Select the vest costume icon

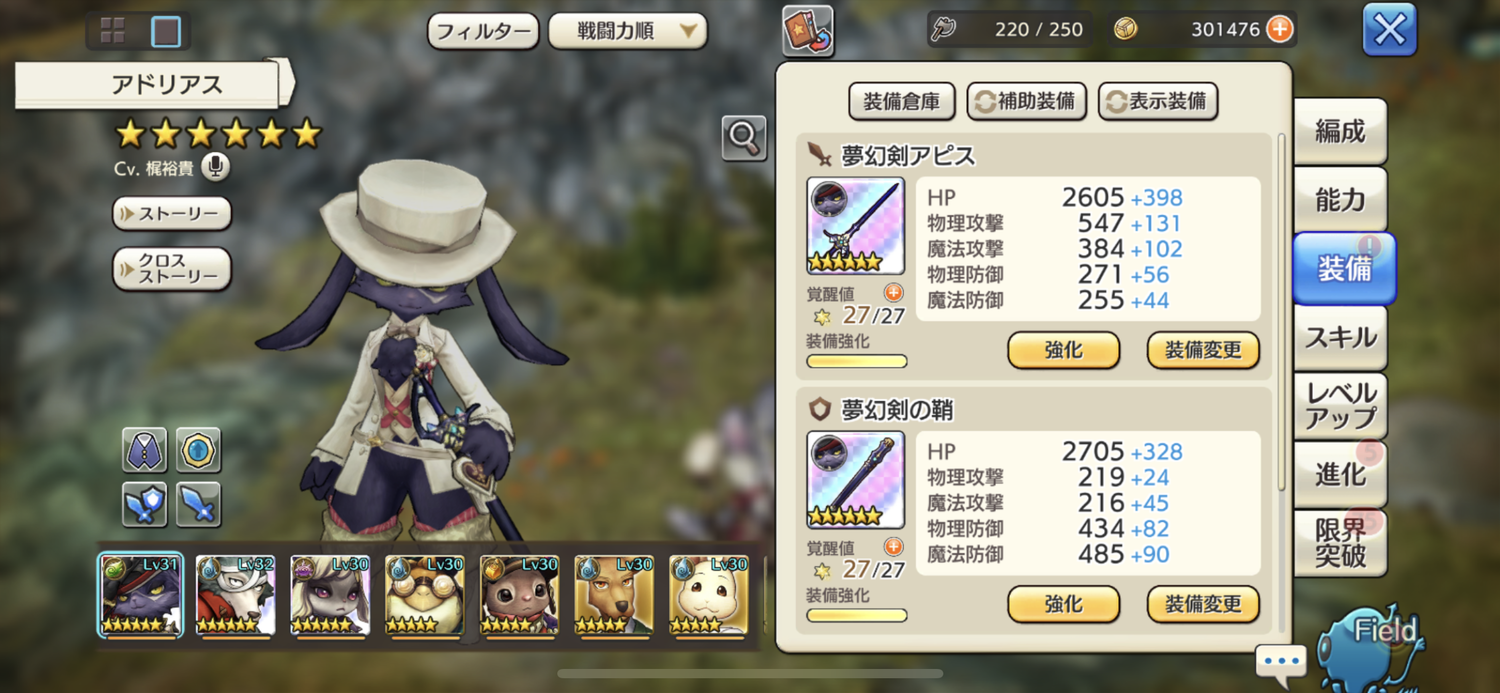144,450
